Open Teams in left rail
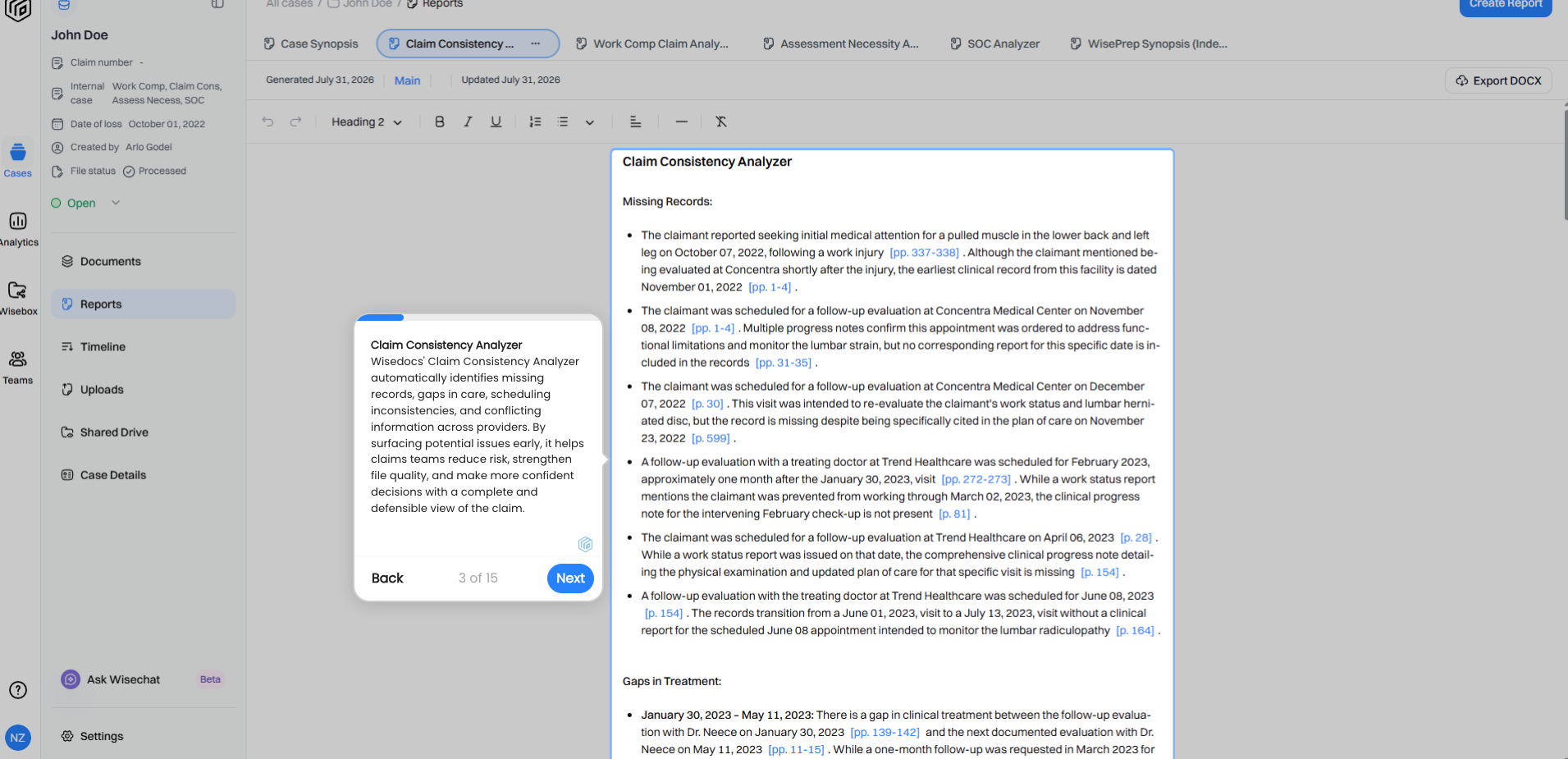 (18, 367)
